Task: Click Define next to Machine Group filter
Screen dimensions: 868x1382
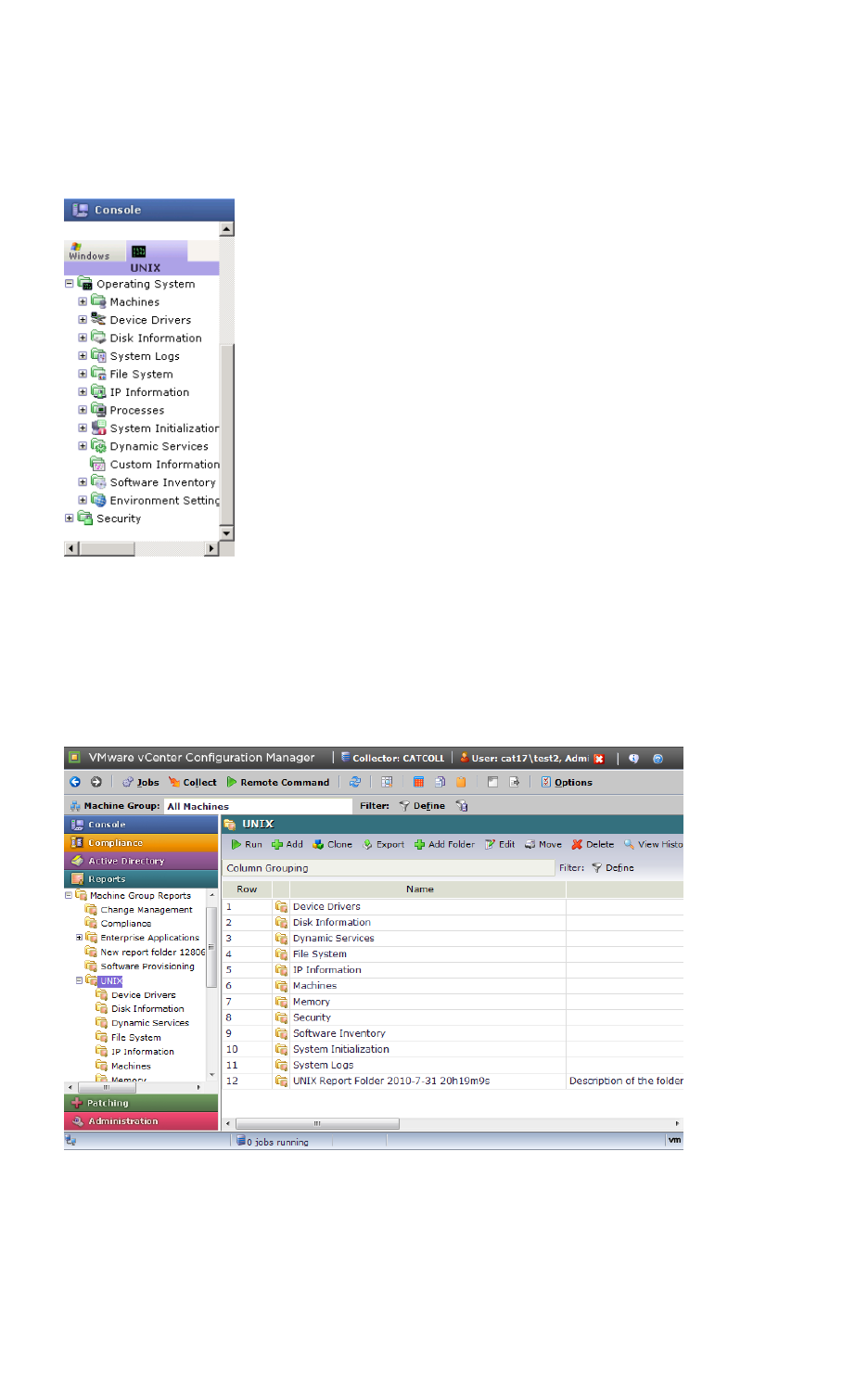Action: pos(422,806)
